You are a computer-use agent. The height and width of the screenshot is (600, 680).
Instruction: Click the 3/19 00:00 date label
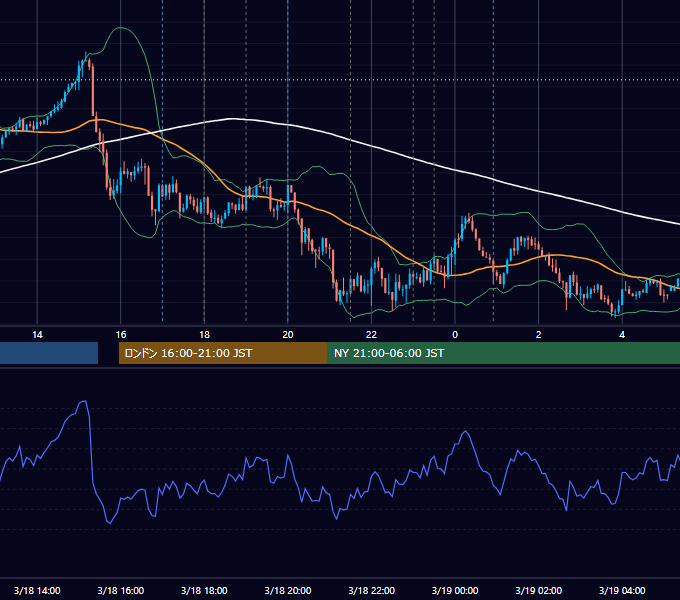[x=455, y=590]
